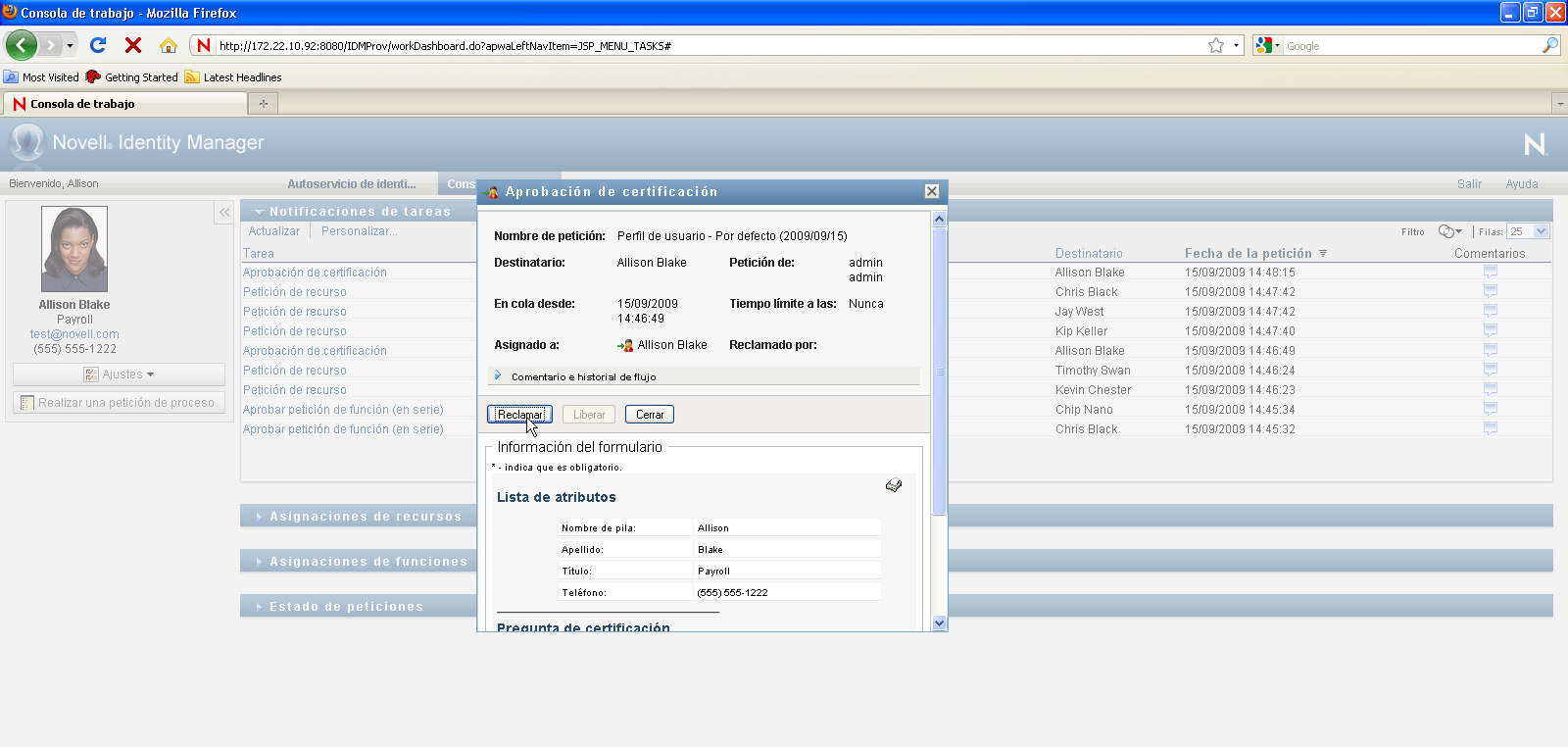Viewport: 1568px width, 747px height.
Task: Click Actualizar to refresh the task list
Action: point(274,231)
